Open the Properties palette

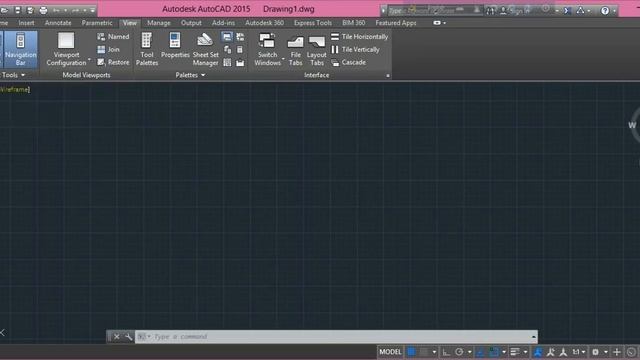[175, 46]
